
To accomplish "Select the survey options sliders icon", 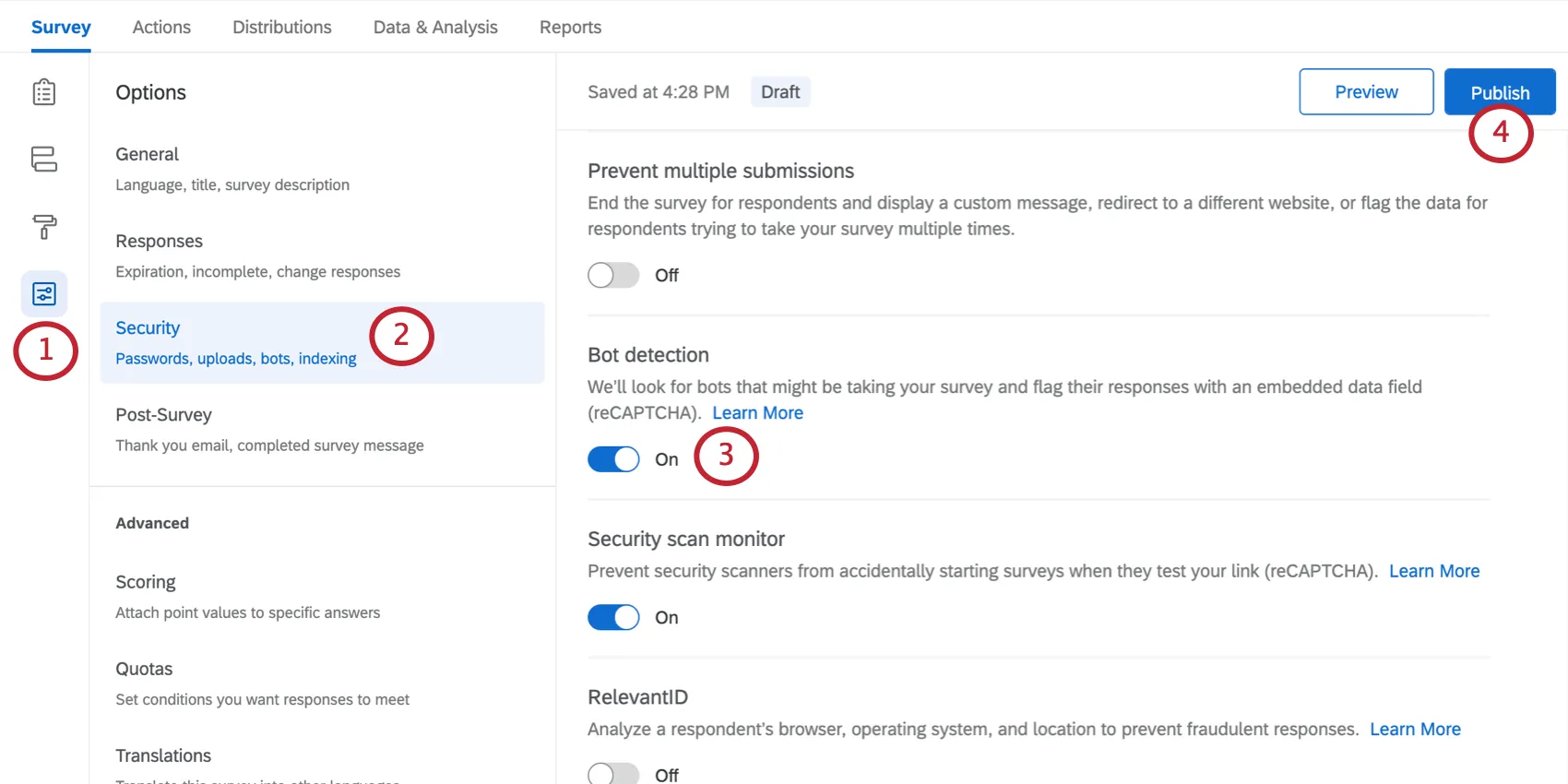I will (x=44, y=294).
